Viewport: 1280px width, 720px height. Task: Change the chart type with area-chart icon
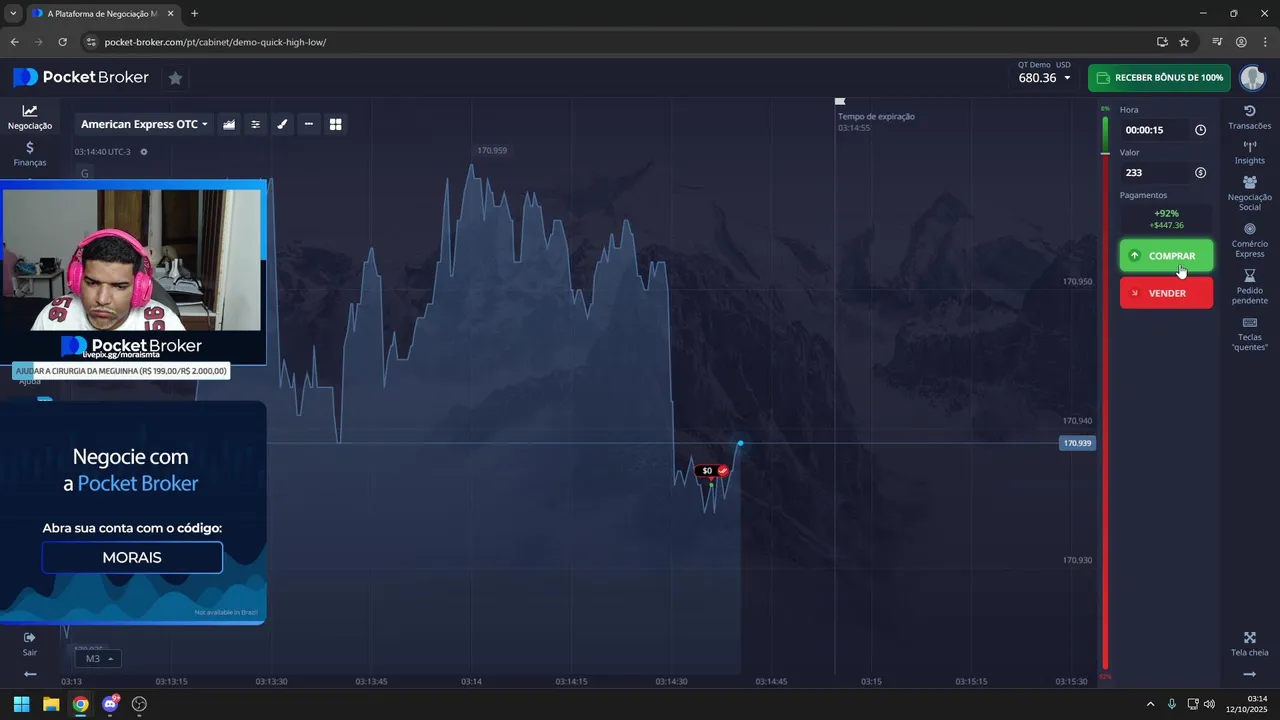(229, 124)
